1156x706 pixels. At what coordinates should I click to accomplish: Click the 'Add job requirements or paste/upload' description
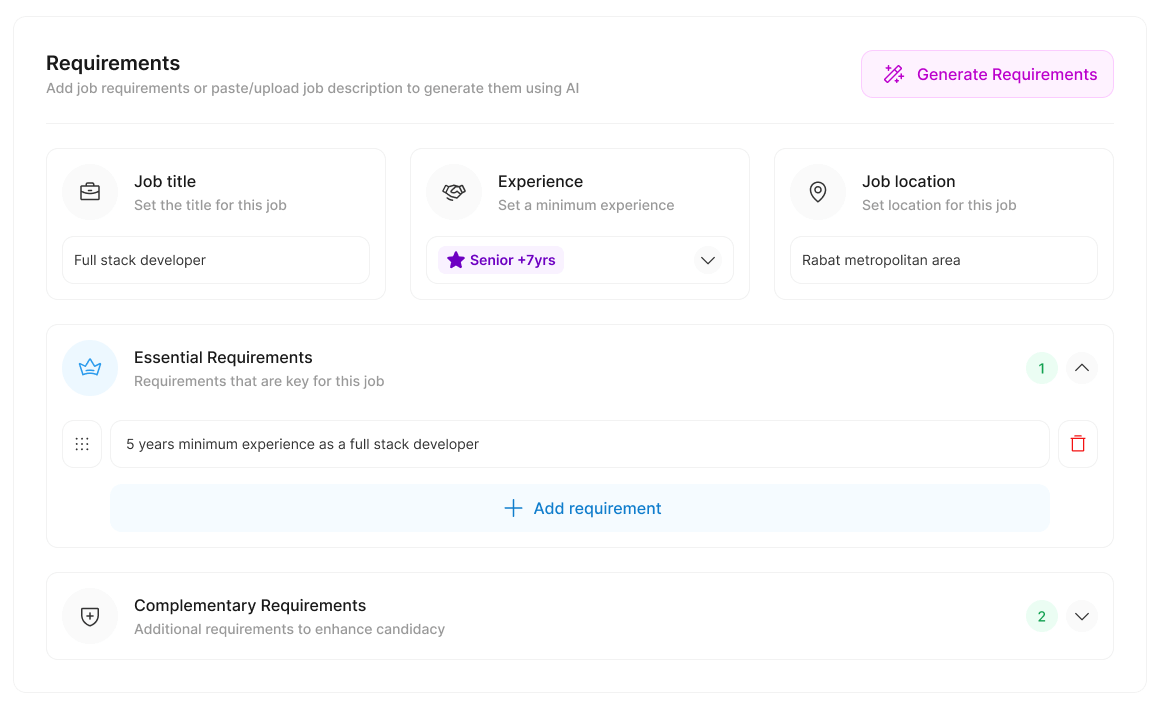[x=313, y=88]
